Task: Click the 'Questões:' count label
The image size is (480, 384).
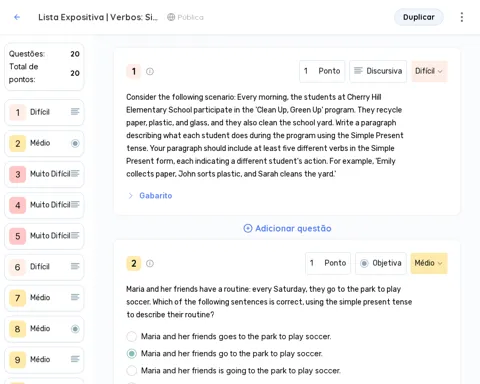Action: (x=27, y=54)
